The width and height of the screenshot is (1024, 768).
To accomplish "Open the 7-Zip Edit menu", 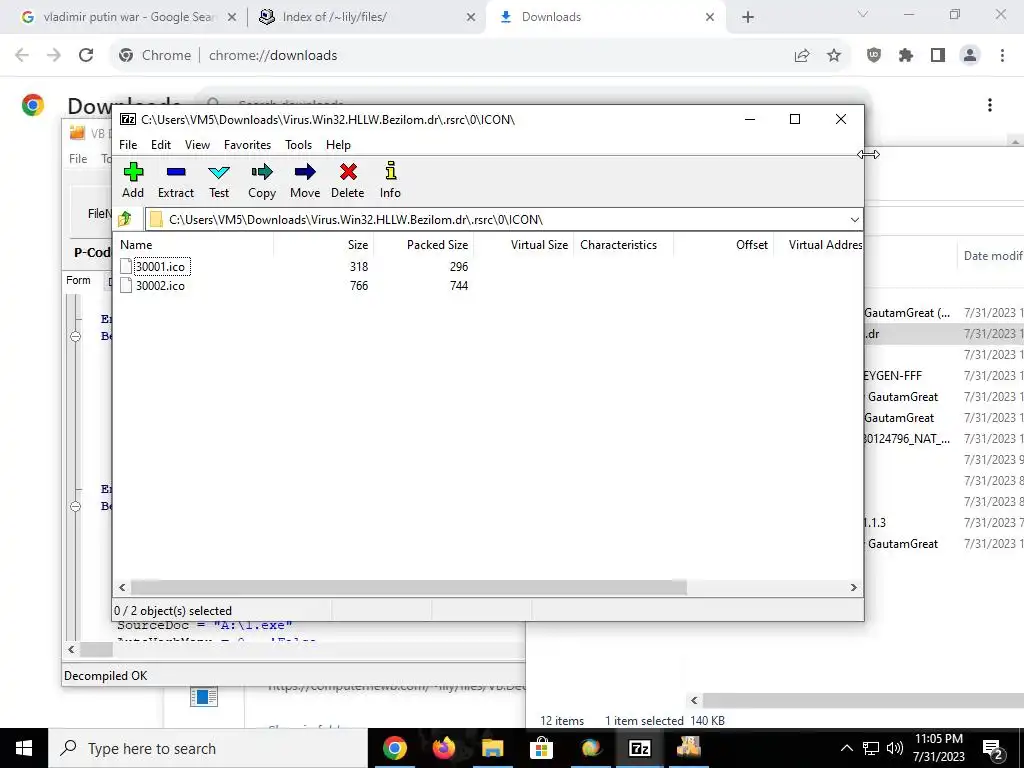I will coord(161,145).
